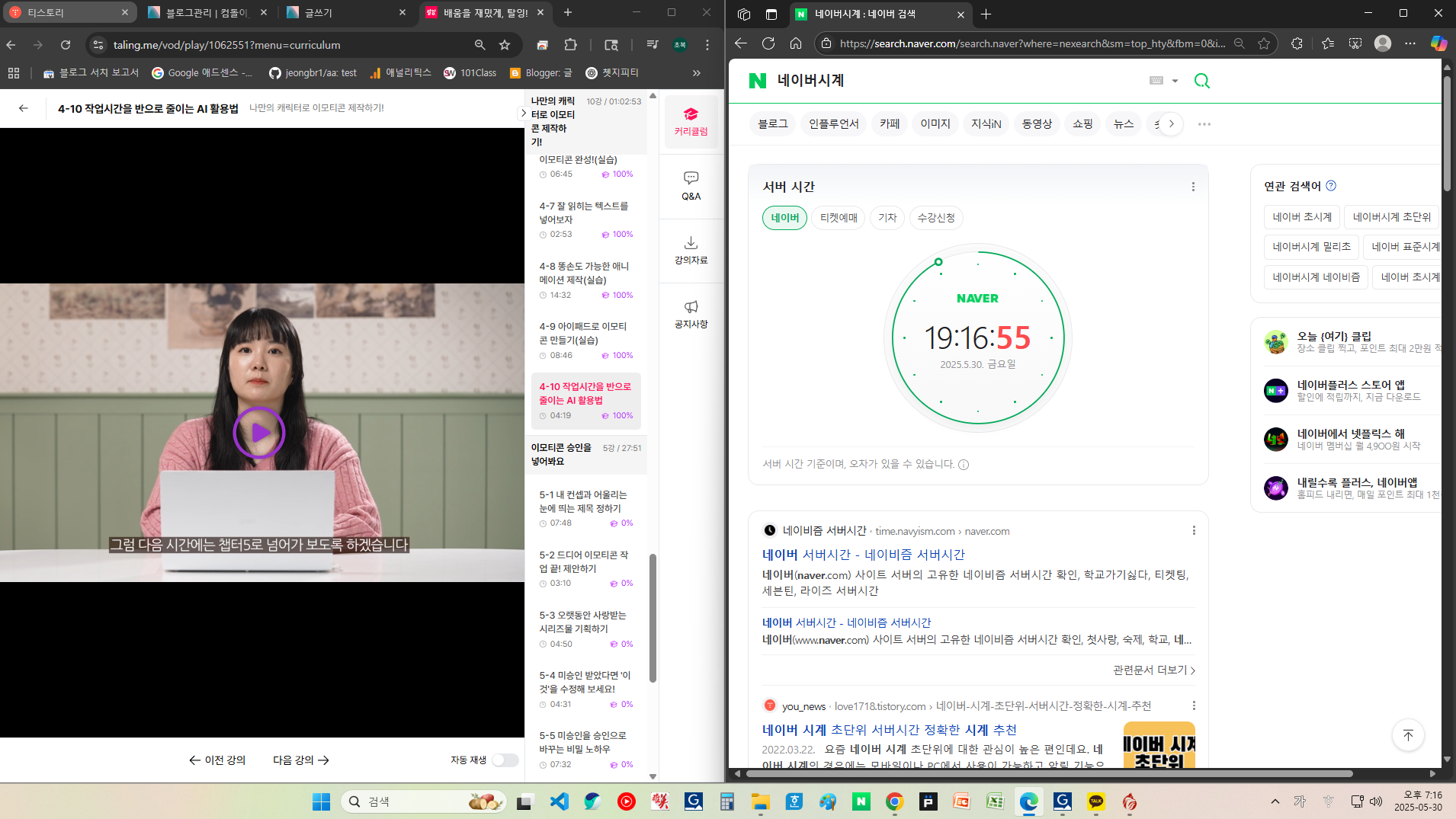Open 강의자료 download icon
Screen dimensions: 1456x819
tap(691, 250)
